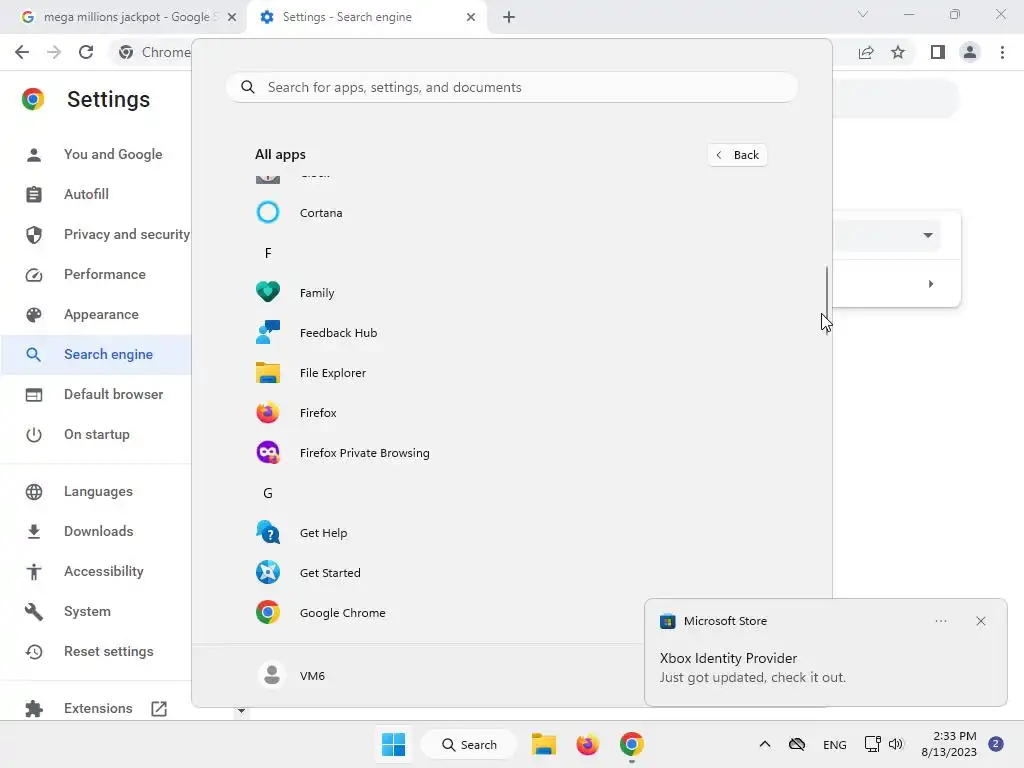Open Performance settings
This screenshot has width=1024, height=768.
(97, 274)
